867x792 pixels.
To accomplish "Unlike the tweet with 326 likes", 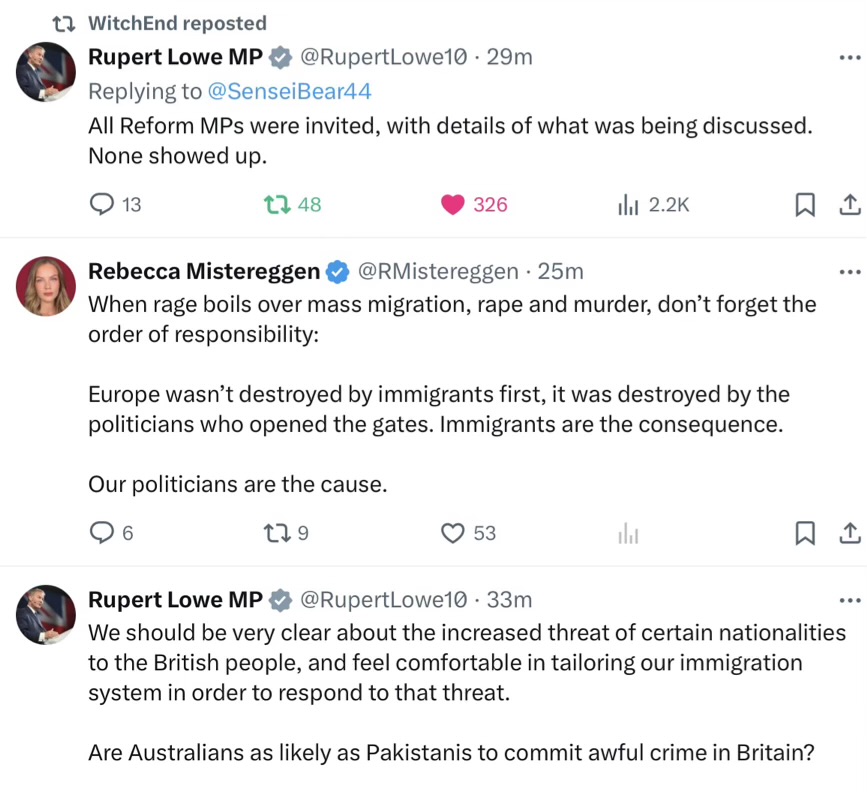I will click(453, 204).
